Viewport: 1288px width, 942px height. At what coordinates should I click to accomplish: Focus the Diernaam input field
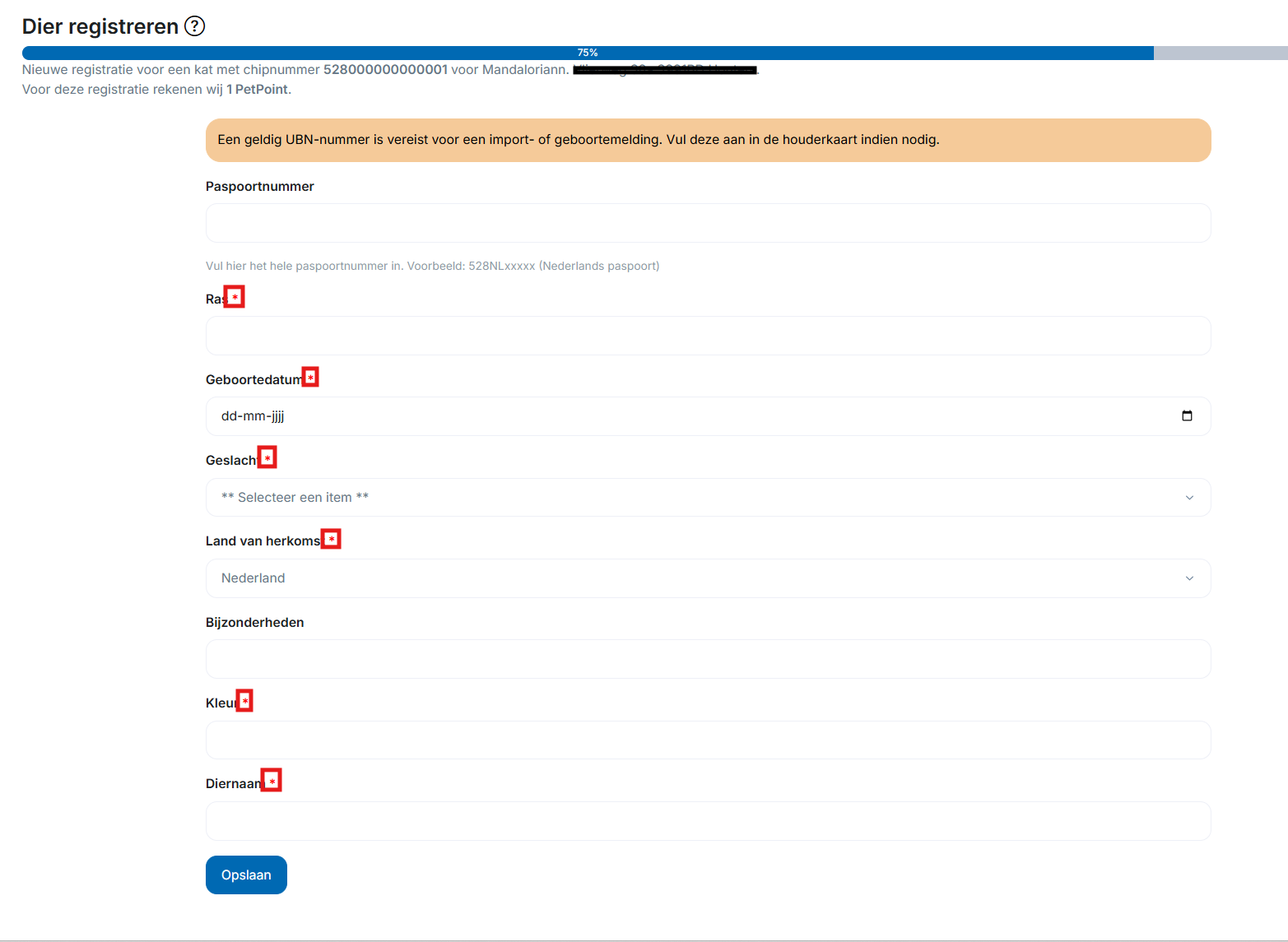(x=707, y=821)
